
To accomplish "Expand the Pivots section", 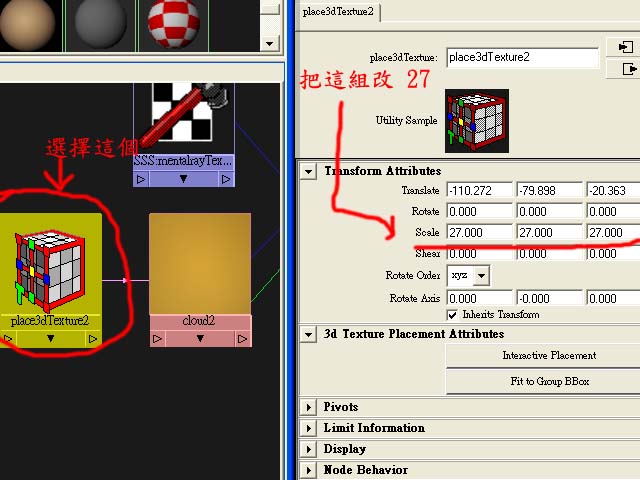I will tap(309, 407).
